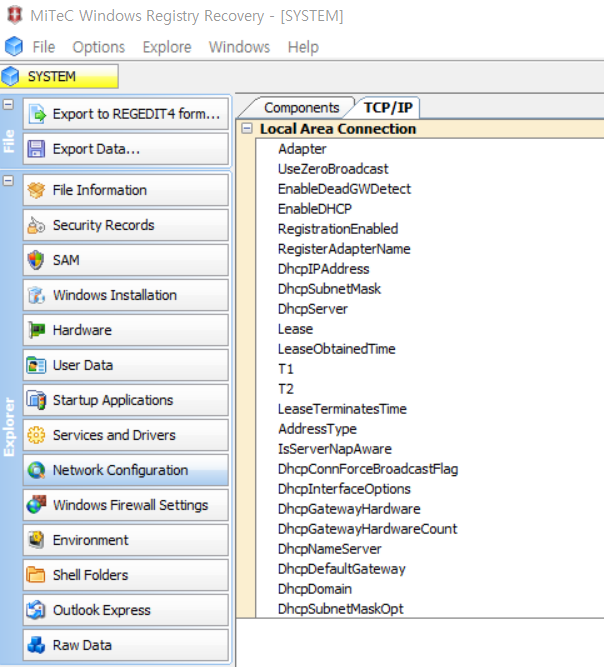Select the Local Area Connection header
Image resolution: width=604 pixels, height=667 pixels.
(420, 128)
